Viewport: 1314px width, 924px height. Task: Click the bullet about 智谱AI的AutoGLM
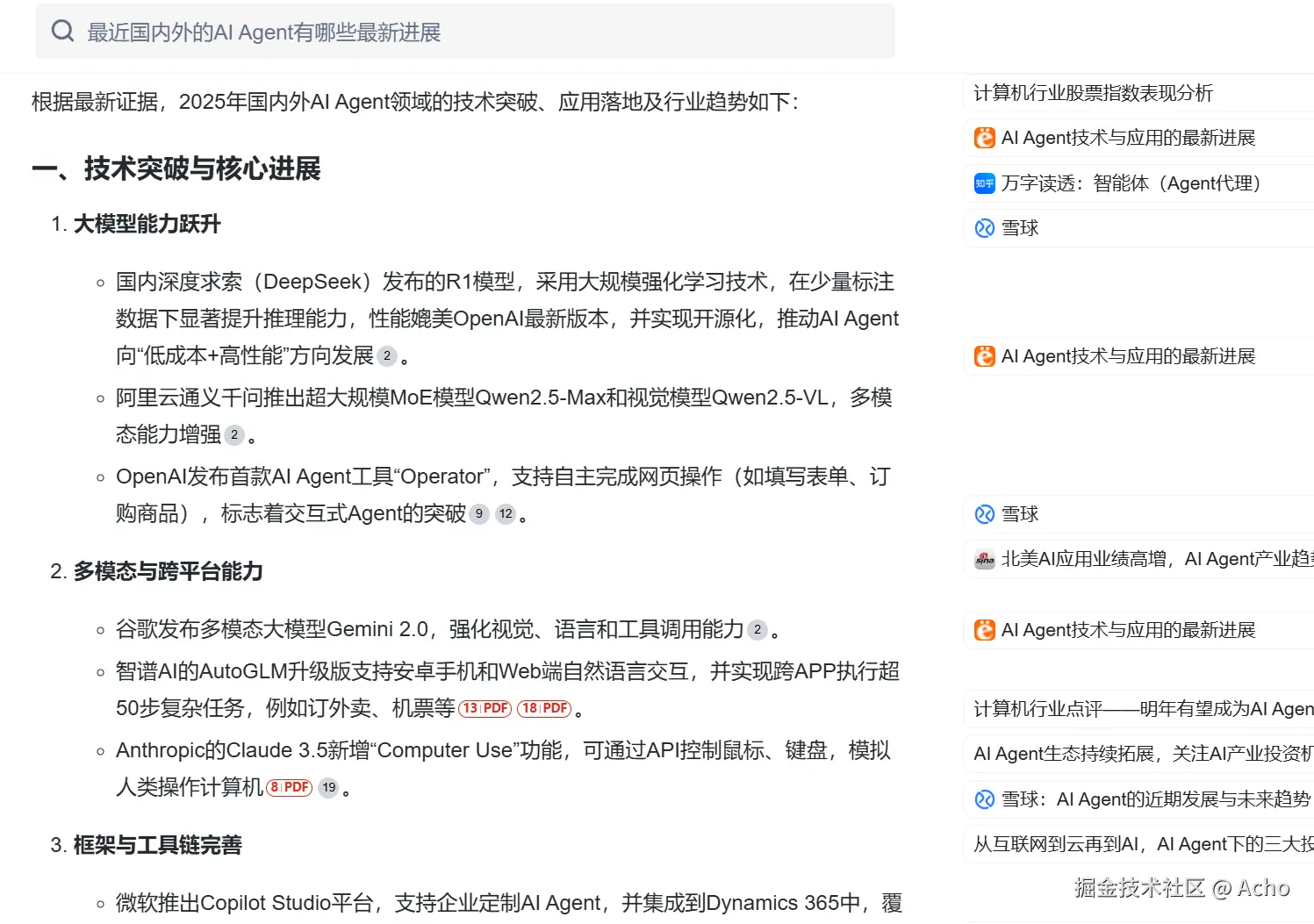tap(507, 690)
